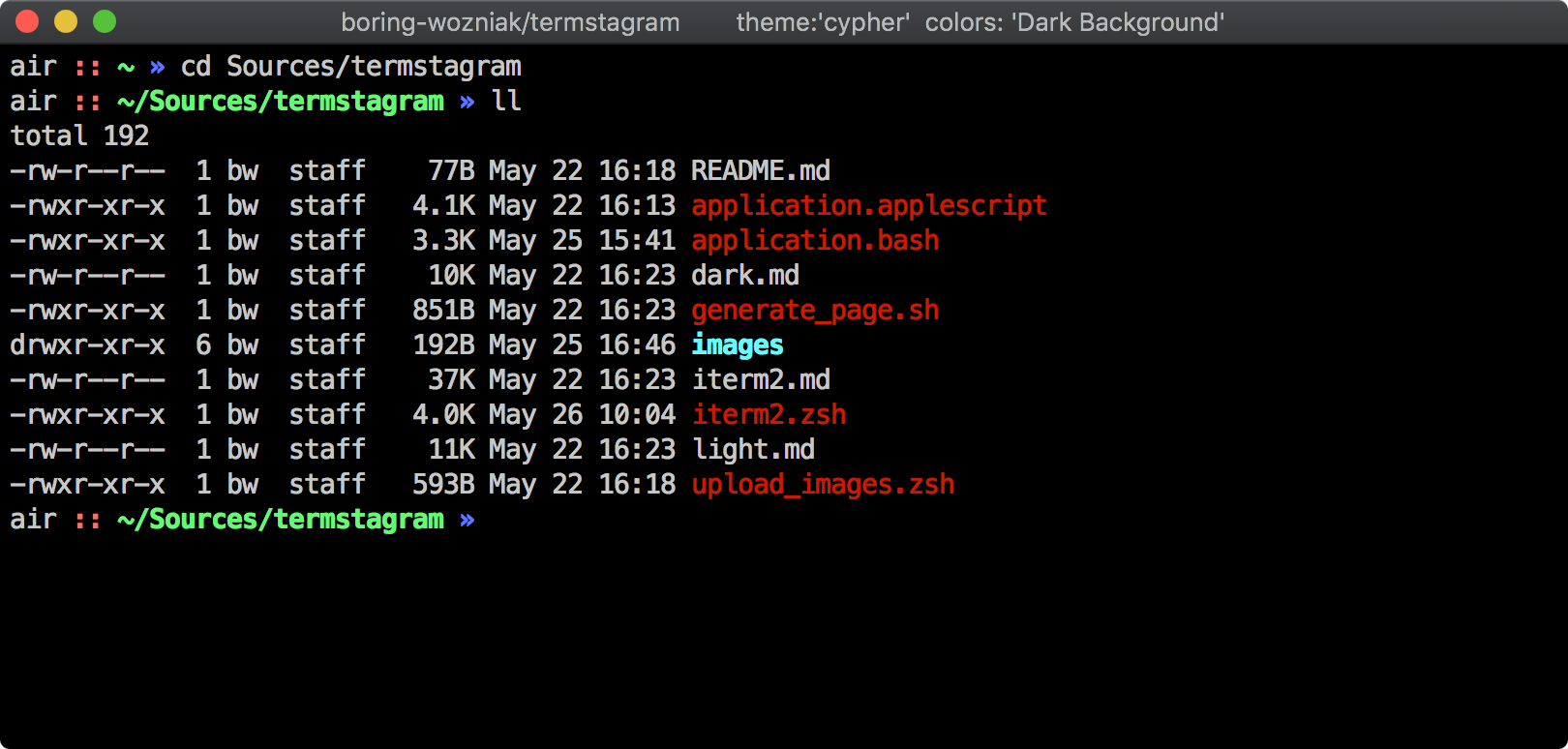The image size is (1568, 749).
Task: Click the theme:'cypher' title bar text
Action: coord(823,22)
